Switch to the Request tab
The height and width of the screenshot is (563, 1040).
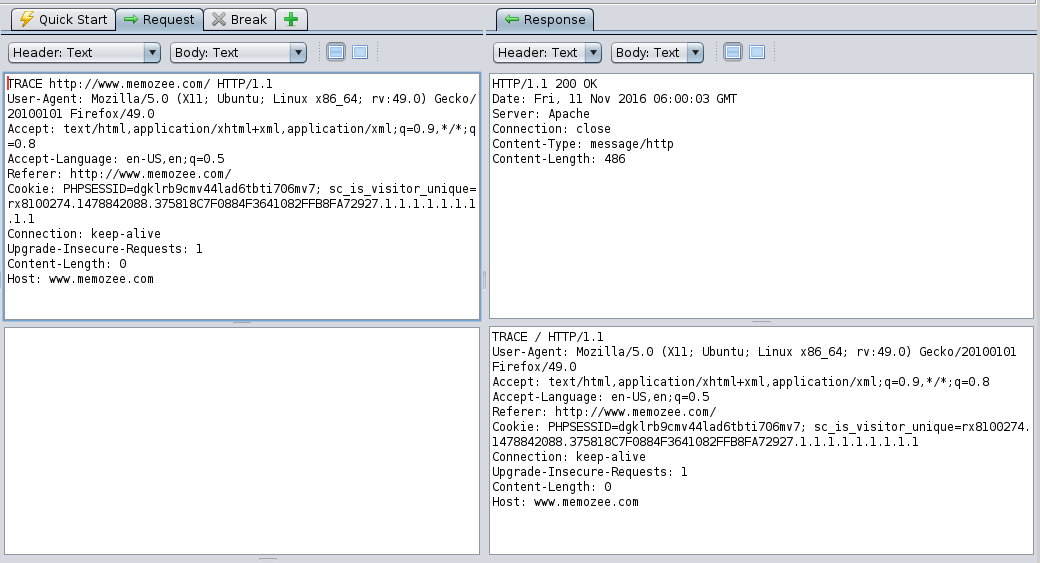(x=159, y=19)
